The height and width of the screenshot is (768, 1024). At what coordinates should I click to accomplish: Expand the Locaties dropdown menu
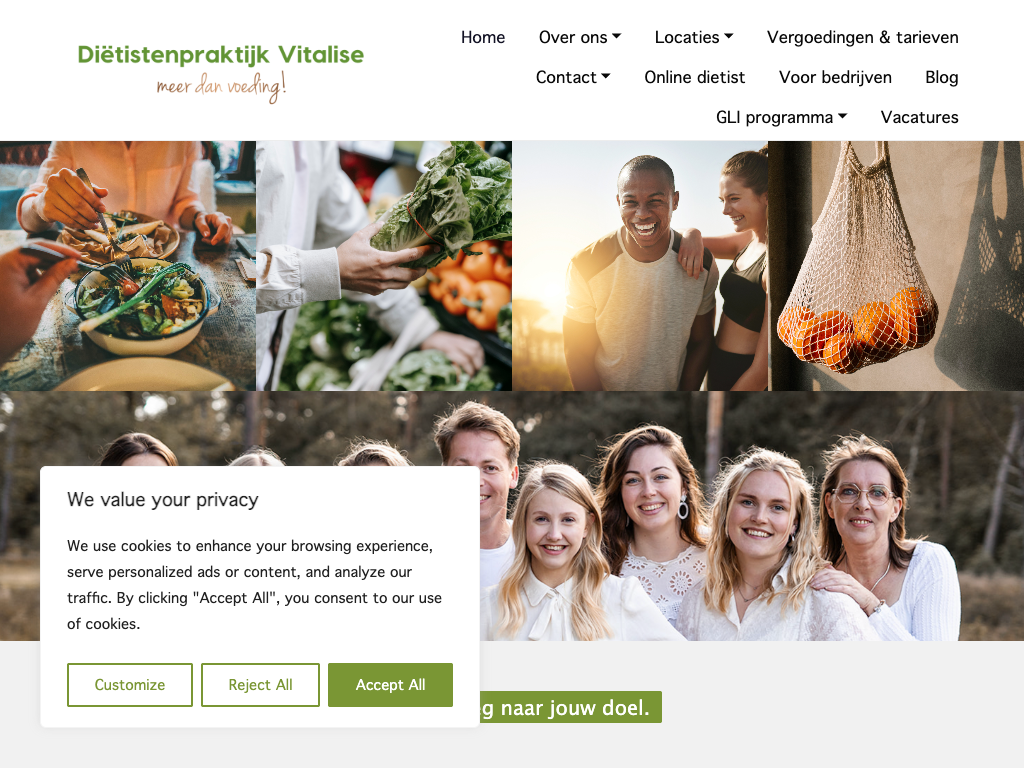(694, 37)
